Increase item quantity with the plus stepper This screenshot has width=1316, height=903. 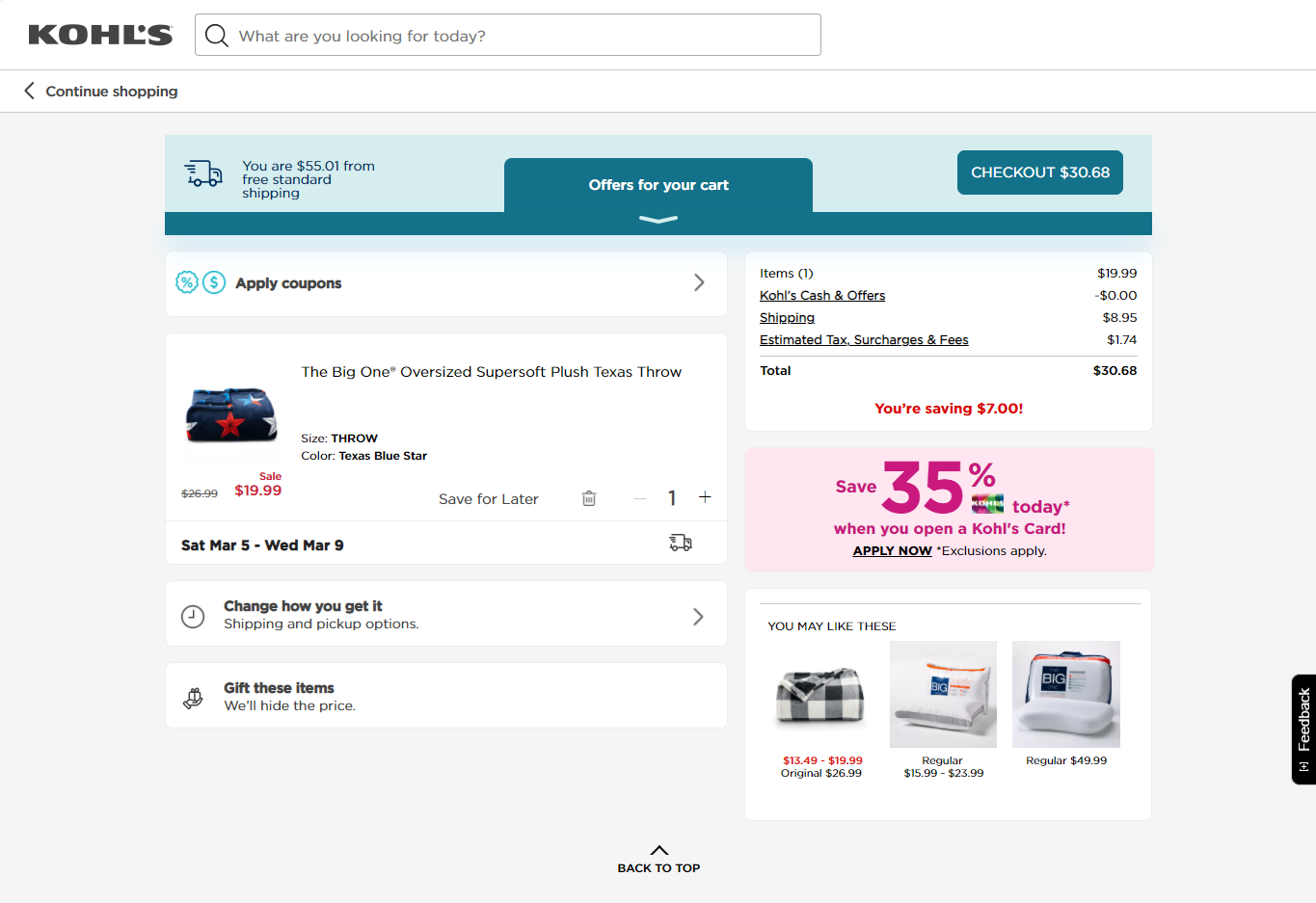pos(705,497)
